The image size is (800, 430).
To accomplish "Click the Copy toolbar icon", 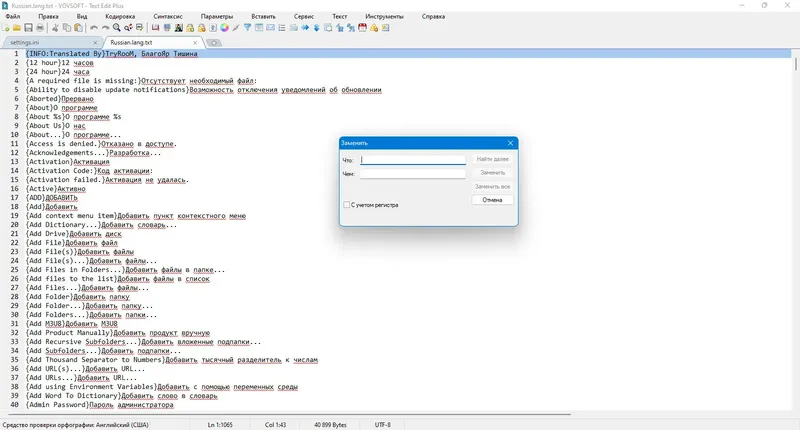I will click(67, 28).
